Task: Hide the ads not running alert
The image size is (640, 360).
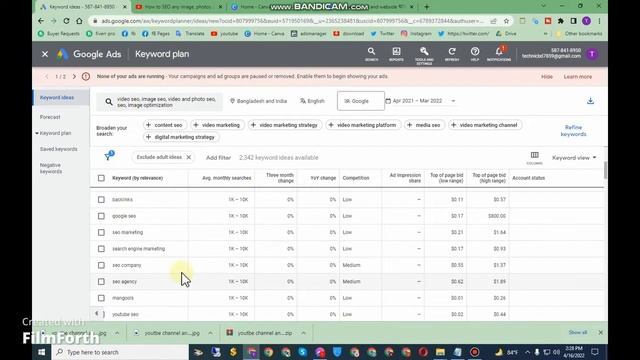Action: (547, 77)
